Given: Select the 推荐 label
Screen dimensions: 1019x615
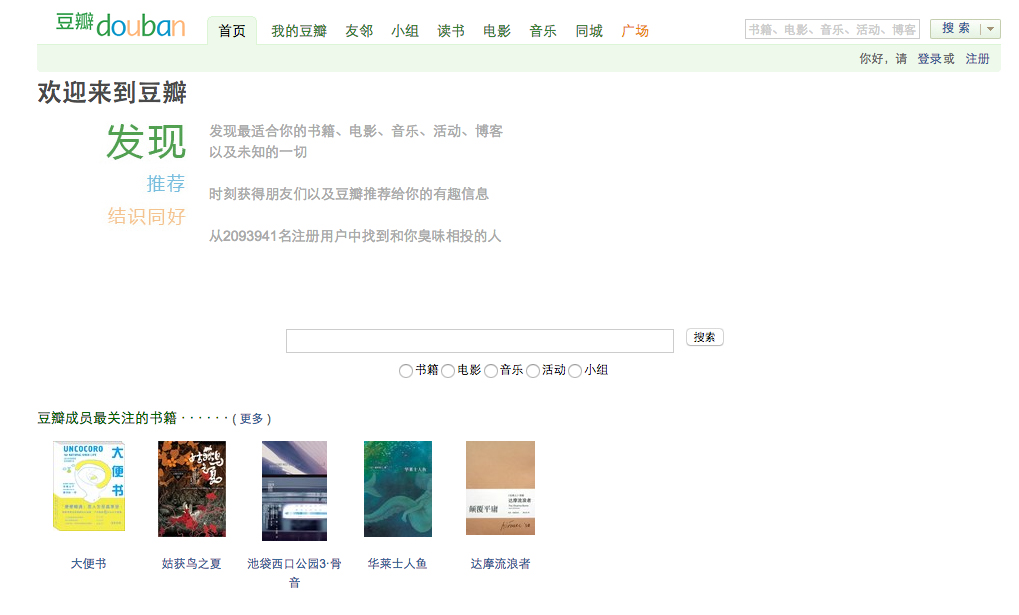Looking at the screenshot, I should tap(166, 184).
